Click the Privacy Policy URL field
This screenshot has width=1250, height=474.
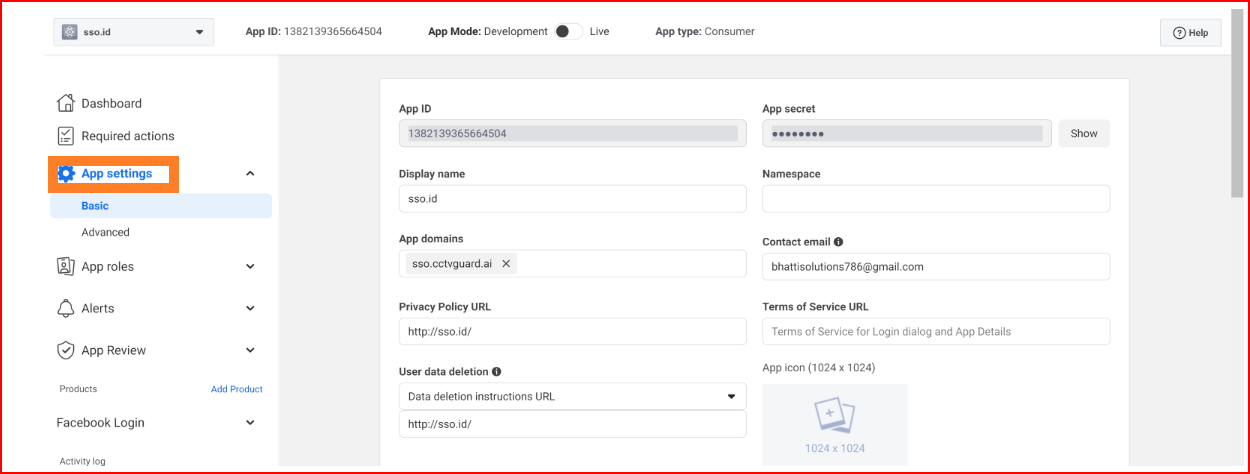click(572, 332)
